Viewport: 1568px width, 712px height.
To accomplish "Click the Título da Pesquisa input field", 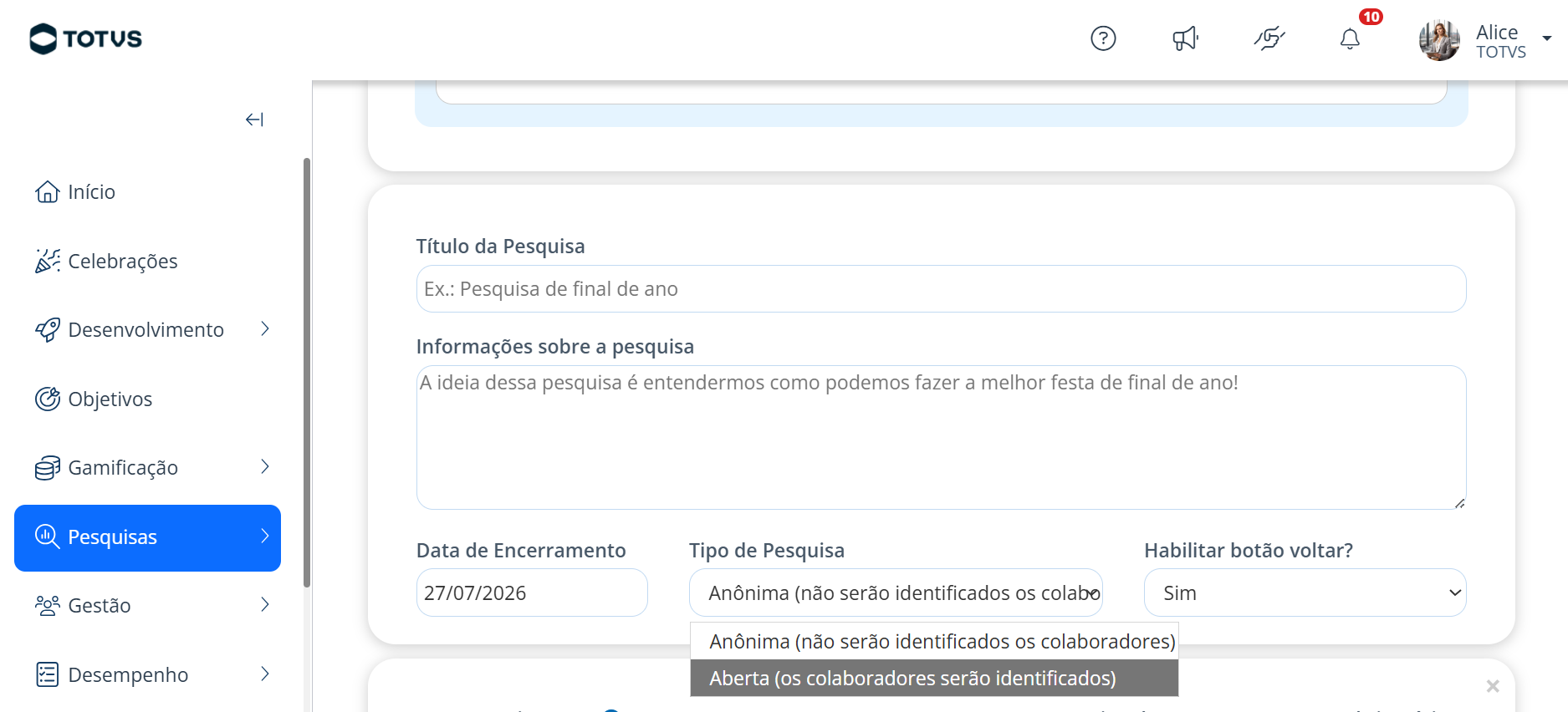I will [x=941, y=289].
